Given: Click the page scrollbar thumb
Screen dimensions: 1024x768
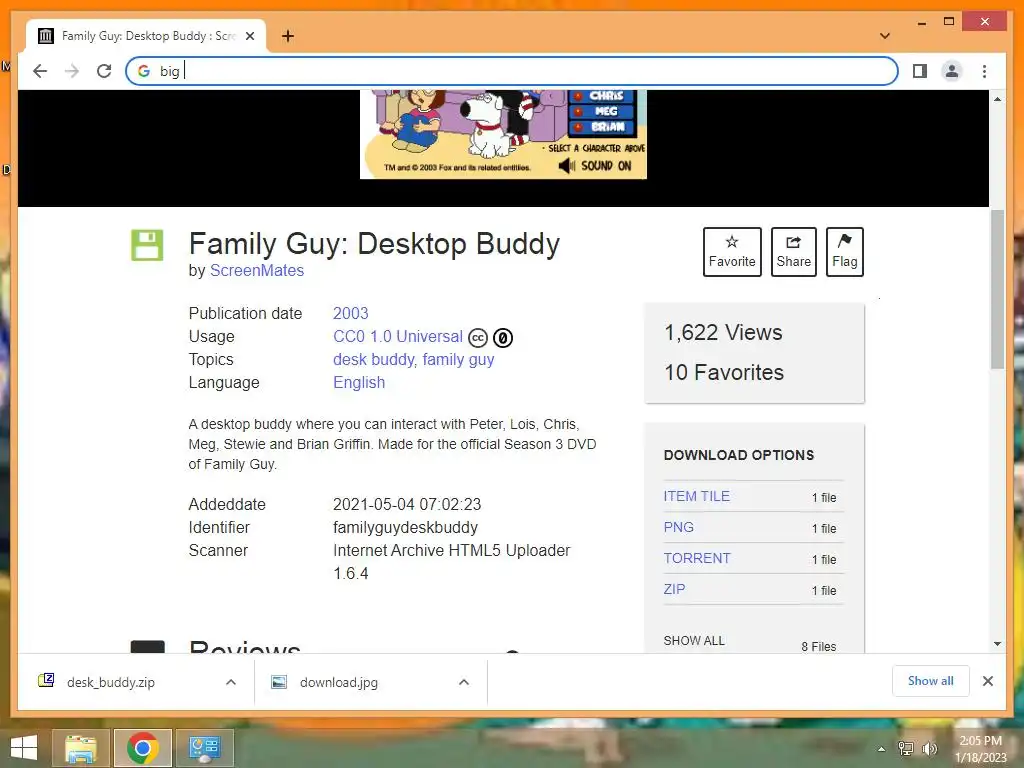Looking at the screenshot, I should (997, 289).
